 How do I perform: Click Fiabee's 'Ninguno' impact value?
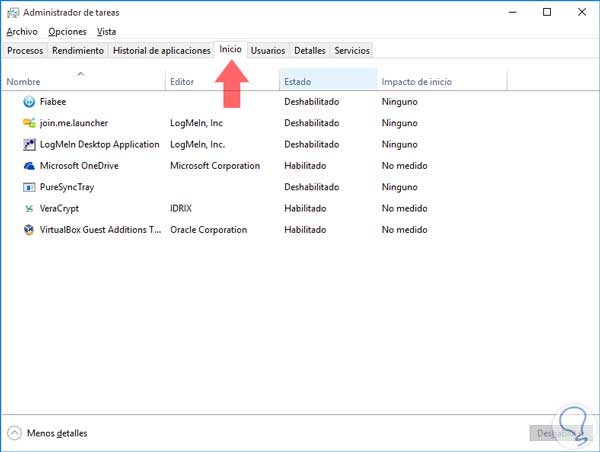coord(399,102)
